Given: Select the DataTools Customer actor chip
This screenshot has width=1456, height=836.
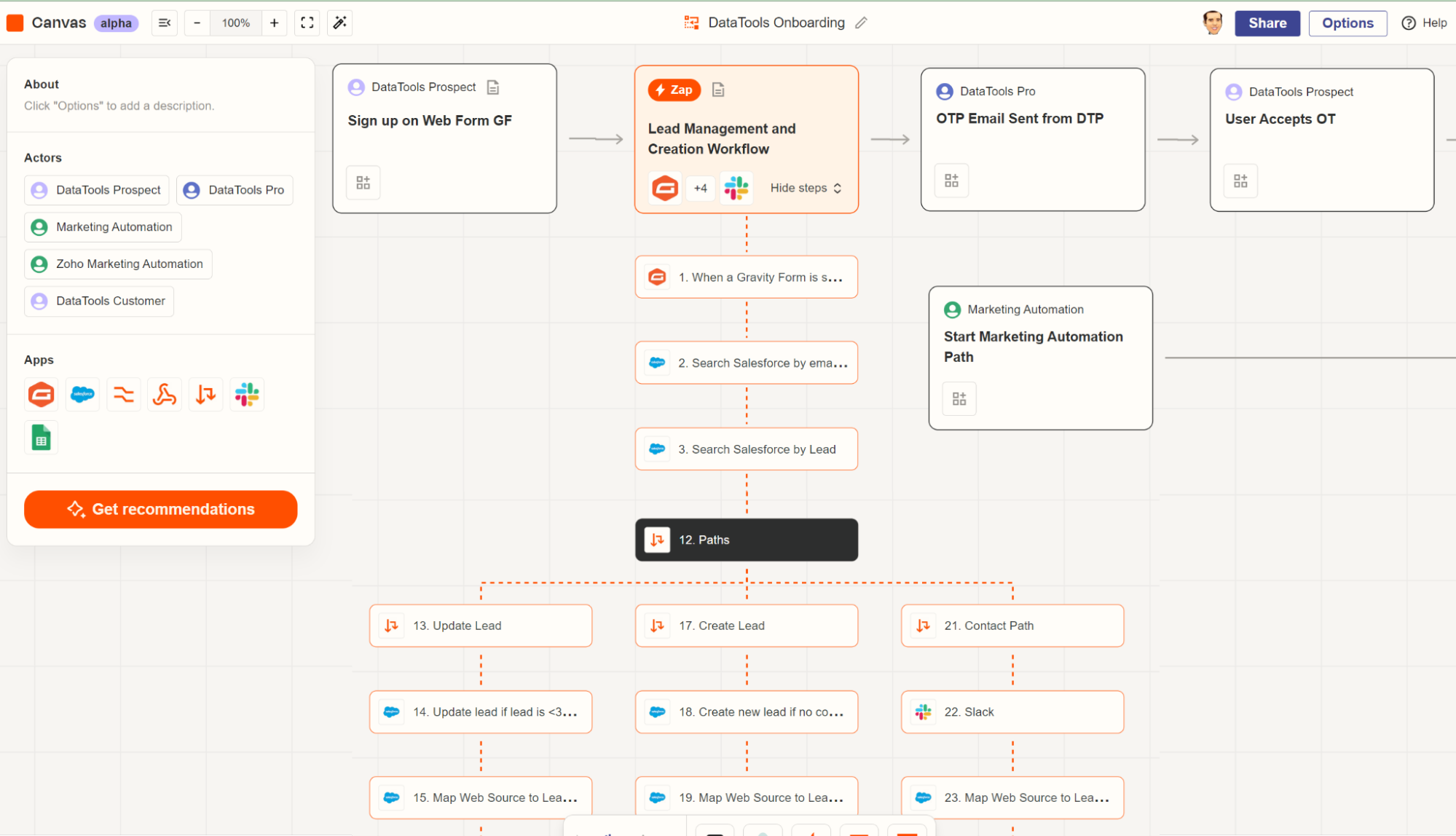Looking at the screenshot, I should [x=99, y=301].
